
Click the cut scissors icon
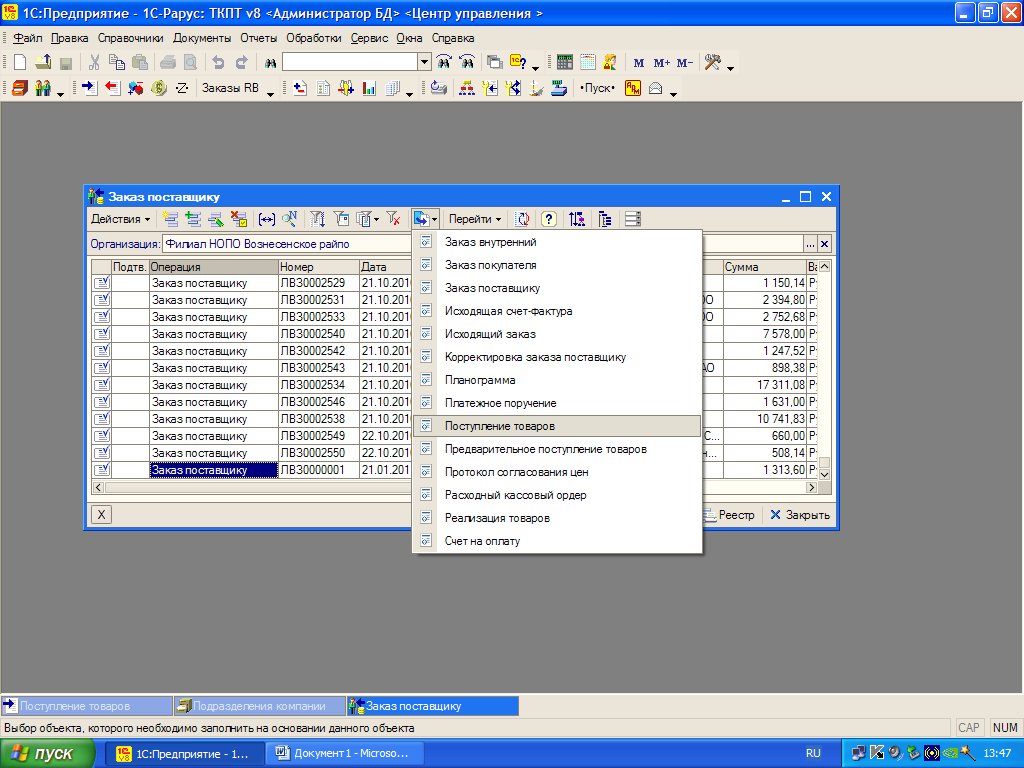pyautogui.click(x=94, y=63)
